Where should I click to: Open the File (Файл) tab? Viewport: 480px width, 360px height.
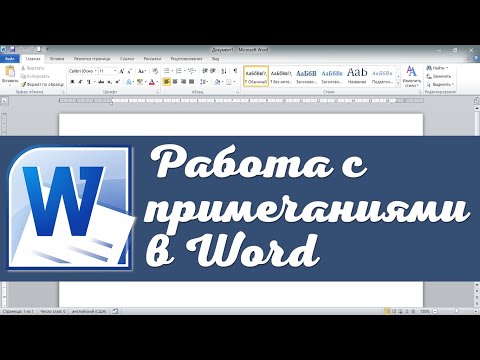(10, 59)
